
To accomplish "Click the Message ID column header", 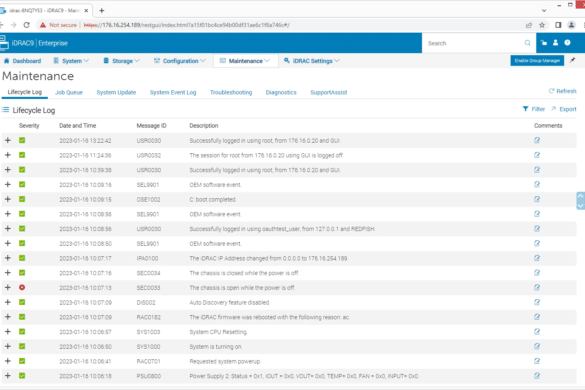I will 151,125.
